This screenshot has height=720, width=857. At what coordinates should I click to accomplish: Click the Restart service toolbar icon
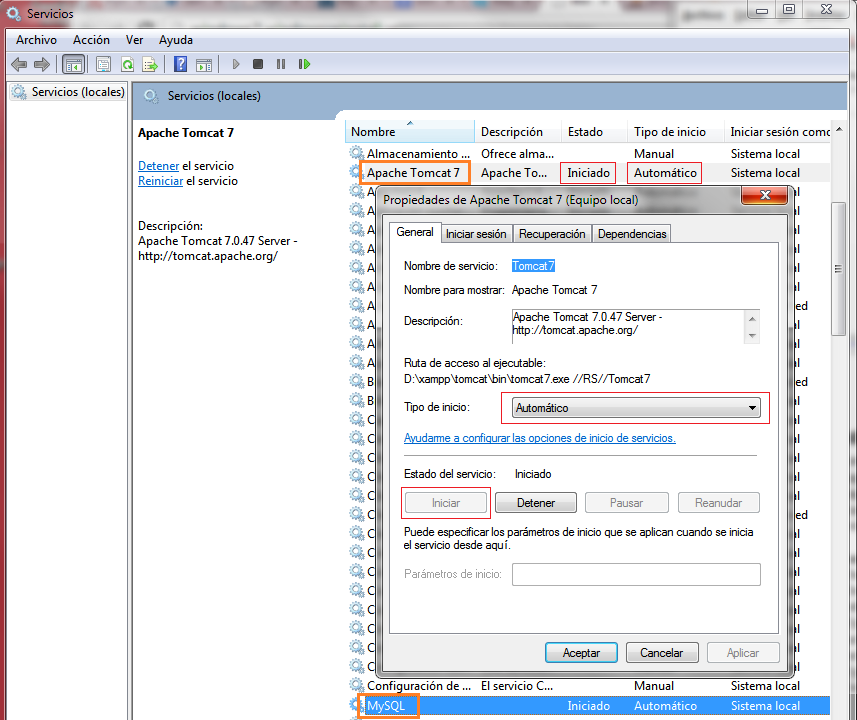pos(304,65)
